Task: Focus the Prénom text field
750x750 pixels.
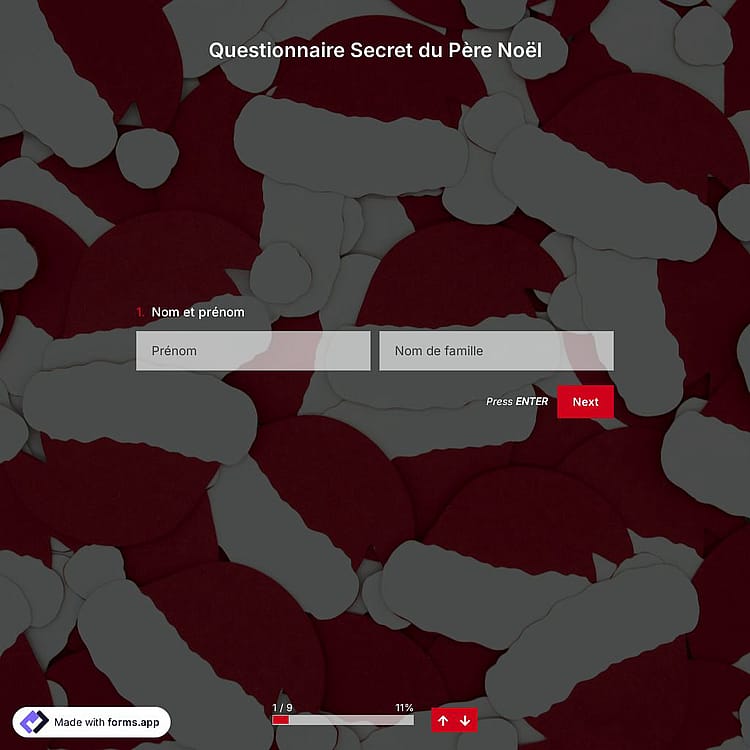Action: tap(253, 351)
